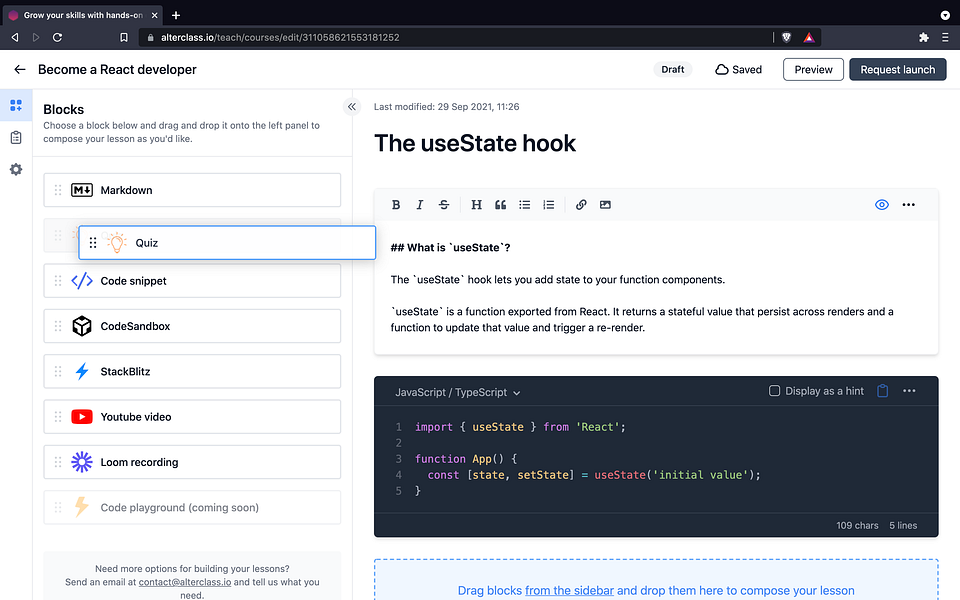Click the 'from the sidebar' link
The image size is (960, 600).
pos(569,590)
